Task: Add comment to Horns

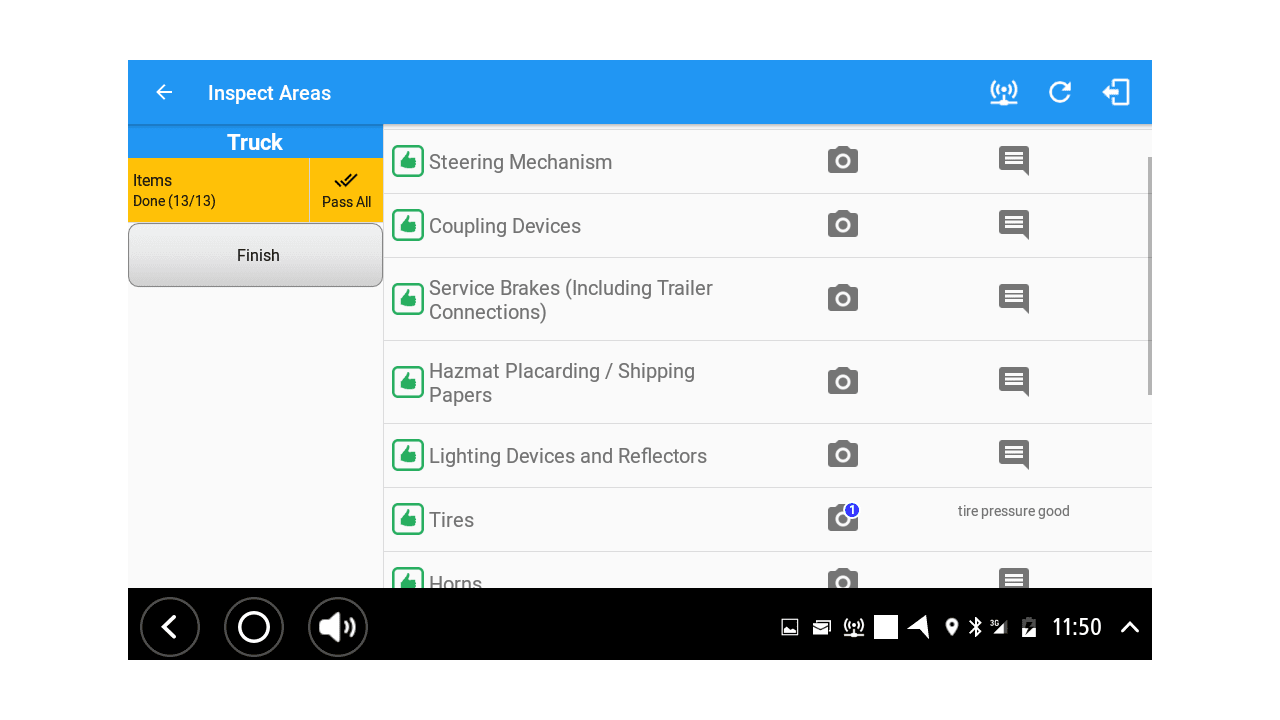Action: (x=1014, y=579)
